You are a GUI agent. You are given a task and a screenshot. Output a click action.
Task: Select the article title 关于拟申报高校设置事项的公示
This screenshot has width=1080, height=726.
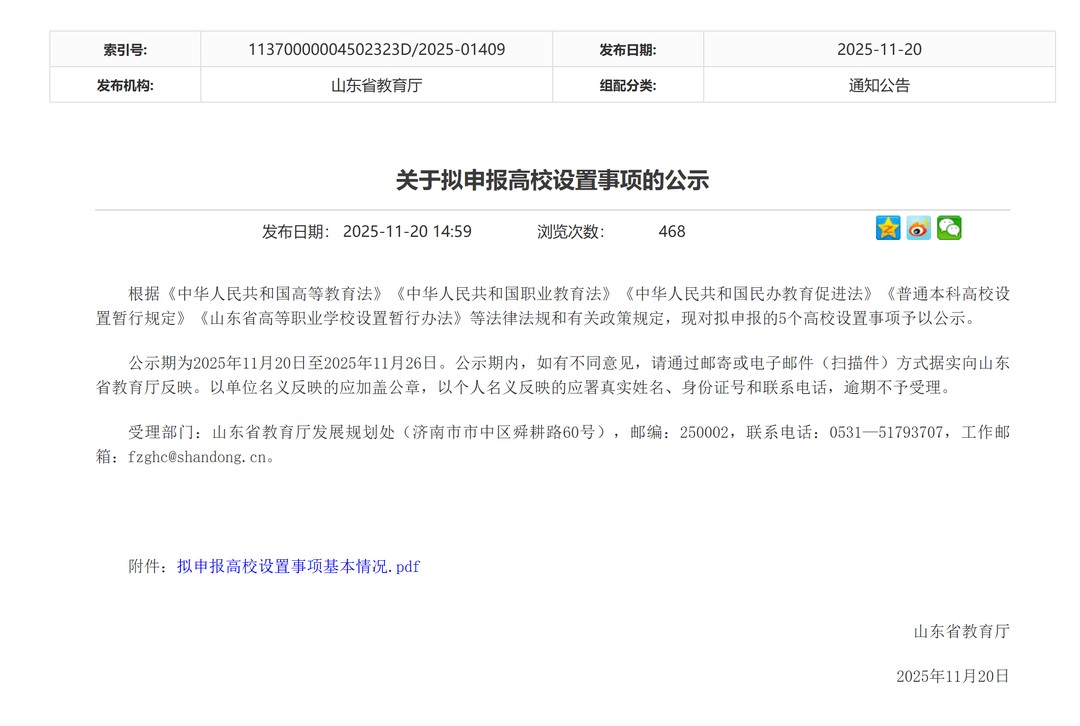pyautogui.click(x=551, y=180)
